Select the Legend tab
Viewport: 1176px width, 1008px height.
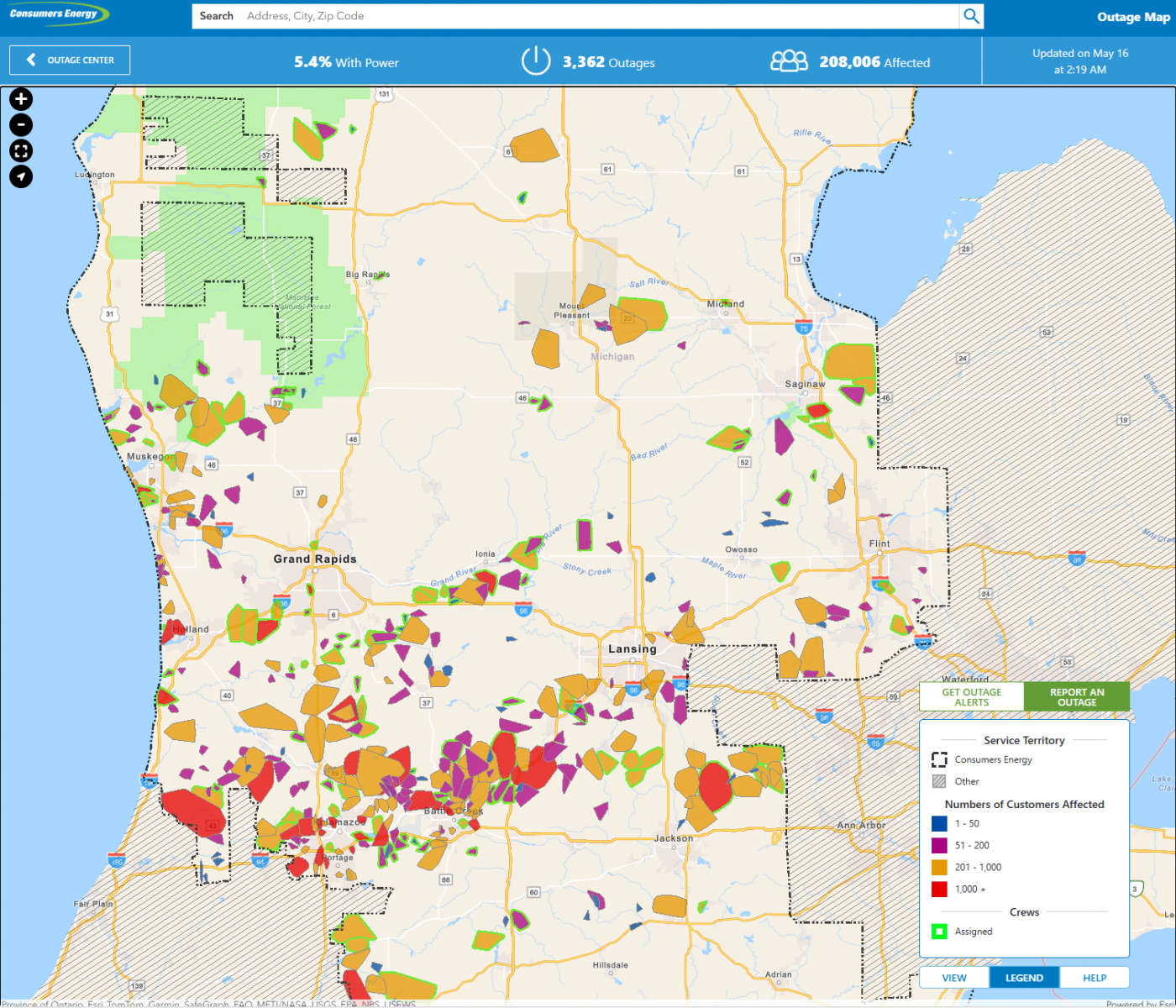[x=1025, y=978]
